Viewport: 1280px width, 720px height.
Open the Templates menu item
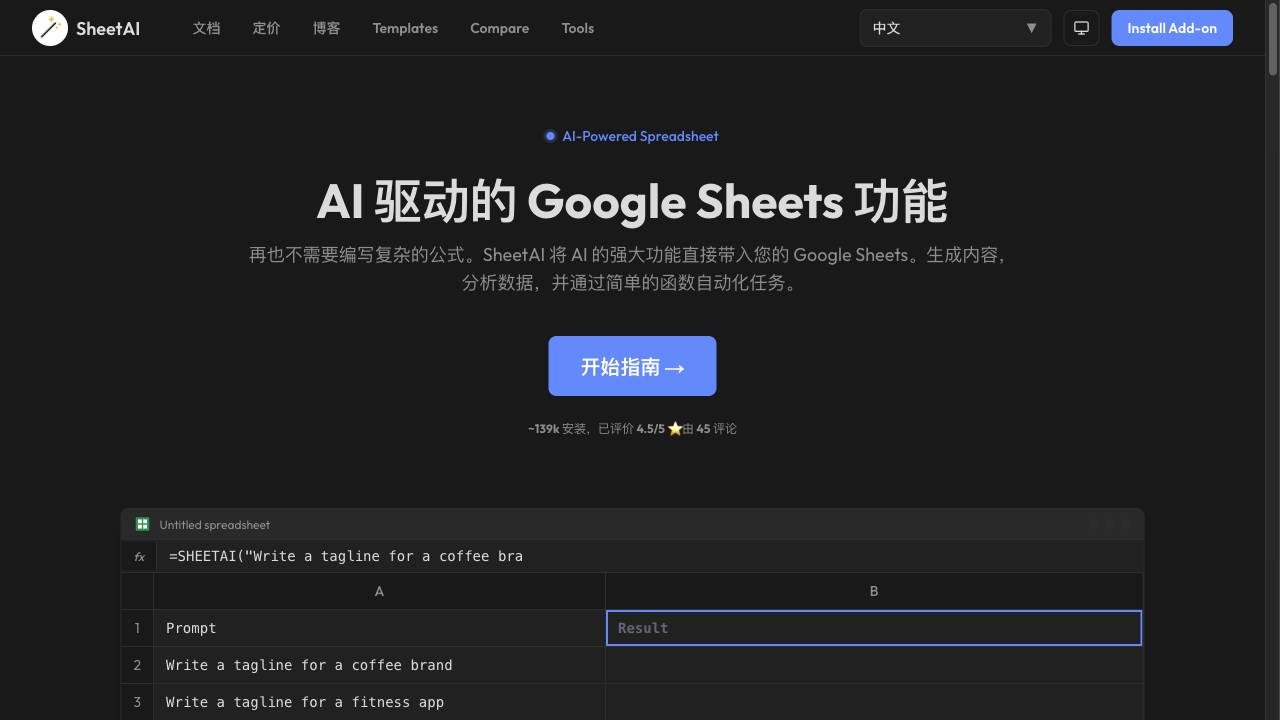[x=405, y=28]
